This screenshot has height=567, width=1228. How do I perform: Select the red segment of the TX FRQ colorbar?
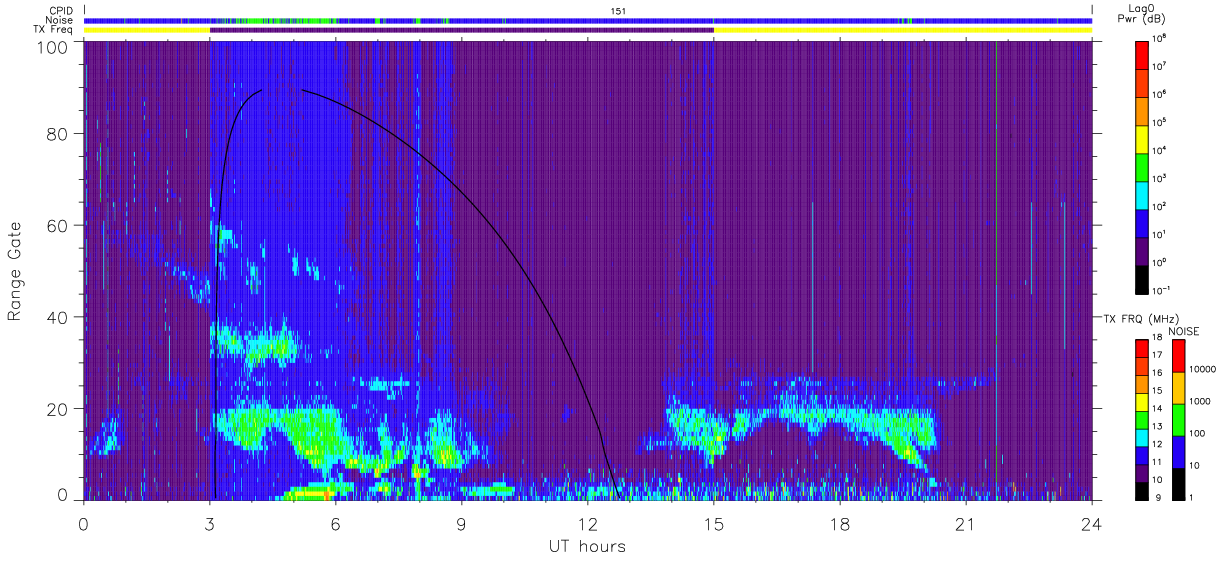click(x=1142, y=349)
